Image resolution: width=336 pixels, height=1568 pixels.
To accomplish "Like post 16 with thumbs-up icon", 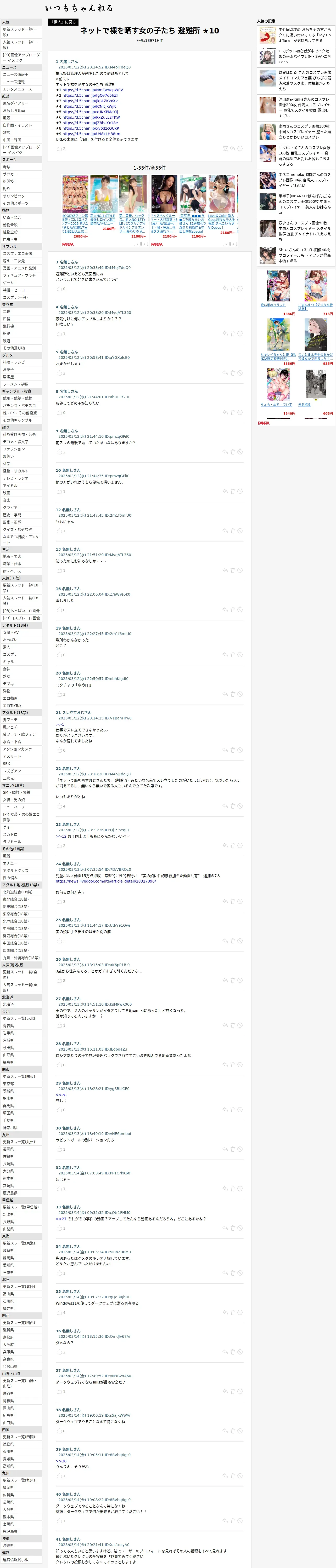I will pyautogui.click(x=59, y=610).
